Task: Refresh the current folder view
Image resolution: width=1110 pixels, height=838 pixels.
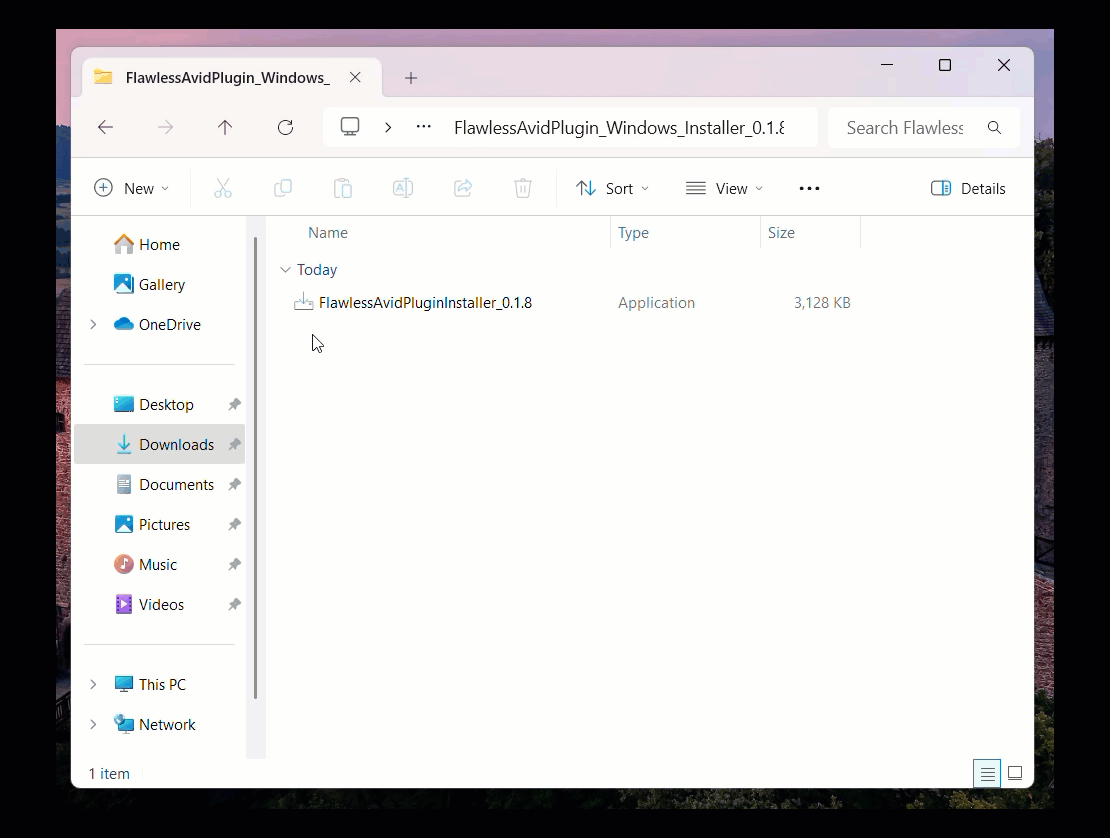Action: (285, 127)
